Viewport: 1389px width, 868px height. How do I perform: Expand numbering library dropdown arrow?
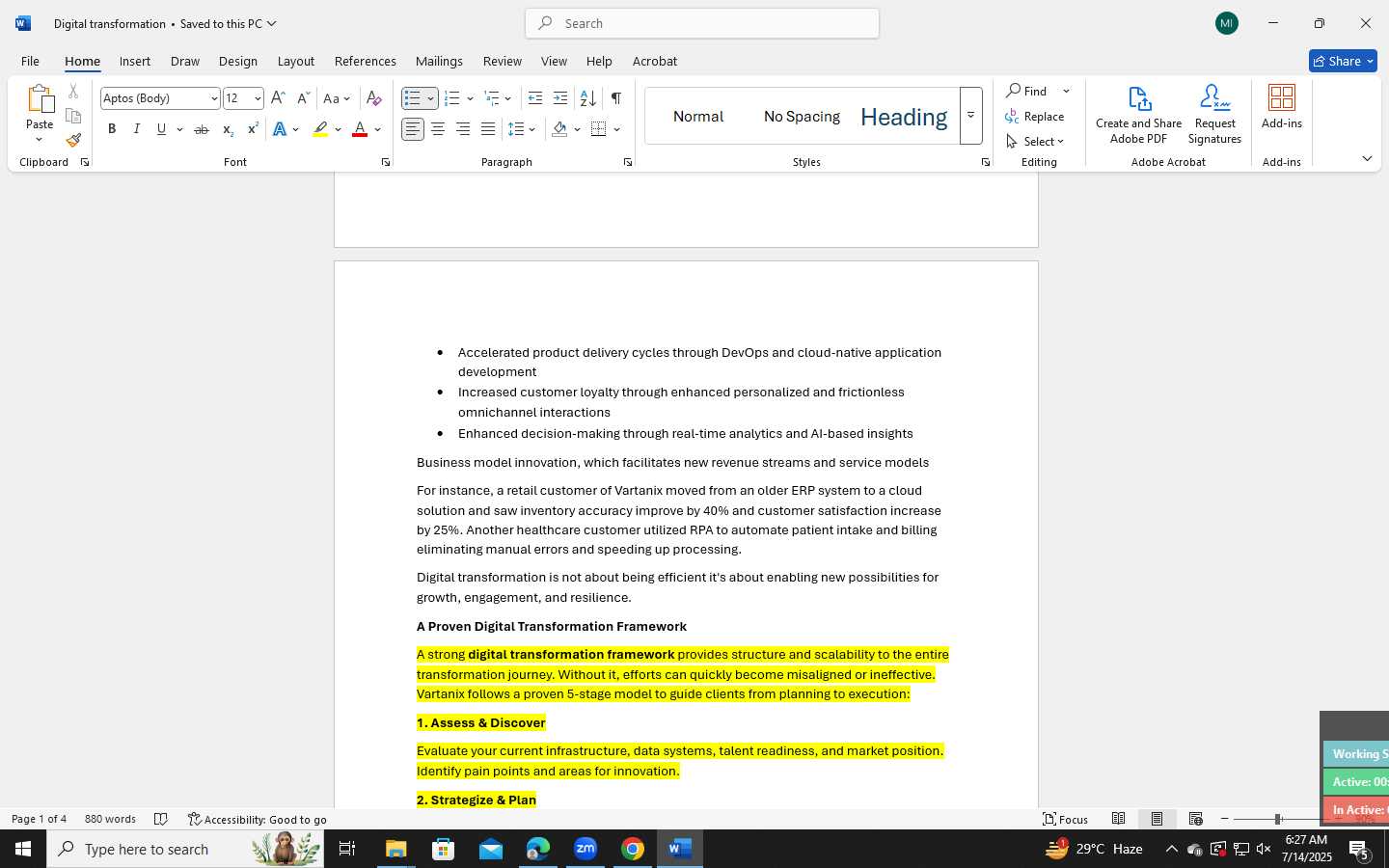(470, 98)
